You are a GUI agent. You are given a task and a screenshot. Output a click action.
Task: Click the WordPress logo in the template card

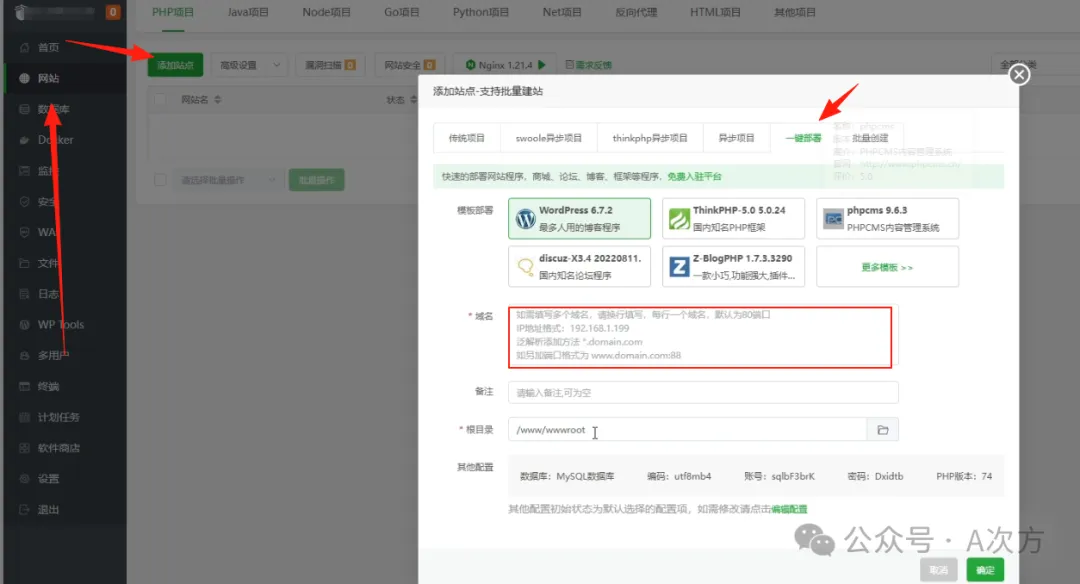pyautogui.click(x=526, y=218)
